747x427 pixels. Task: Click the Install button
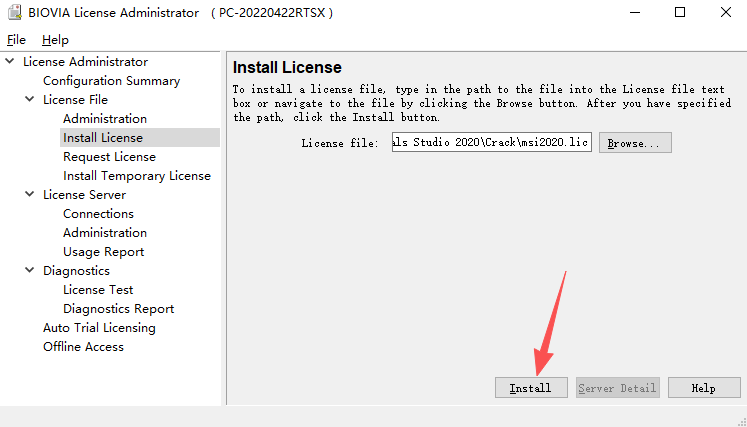click(531, 388)
